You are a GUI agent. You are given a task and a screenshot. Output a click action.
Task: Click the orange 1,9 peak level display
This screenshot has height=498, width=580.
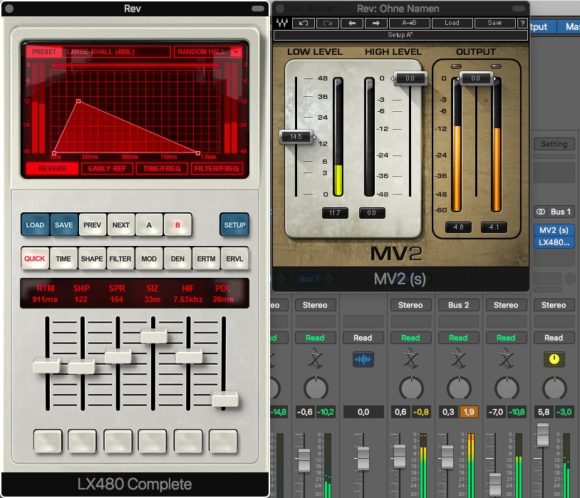pos(469,412)
